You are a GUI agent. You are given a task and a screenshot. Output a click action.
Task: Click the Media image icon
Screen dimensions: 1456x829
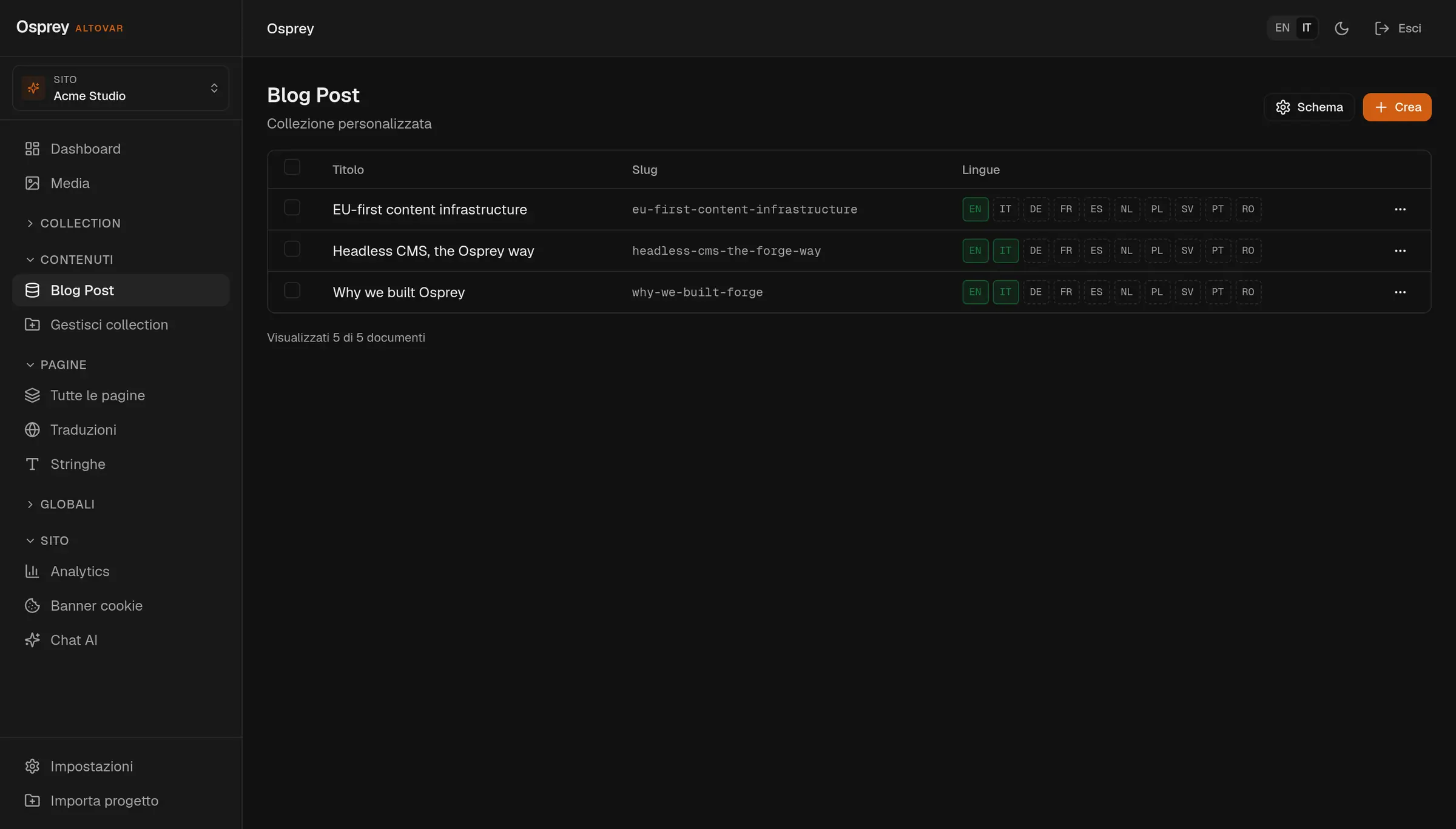tap(32, 183)
